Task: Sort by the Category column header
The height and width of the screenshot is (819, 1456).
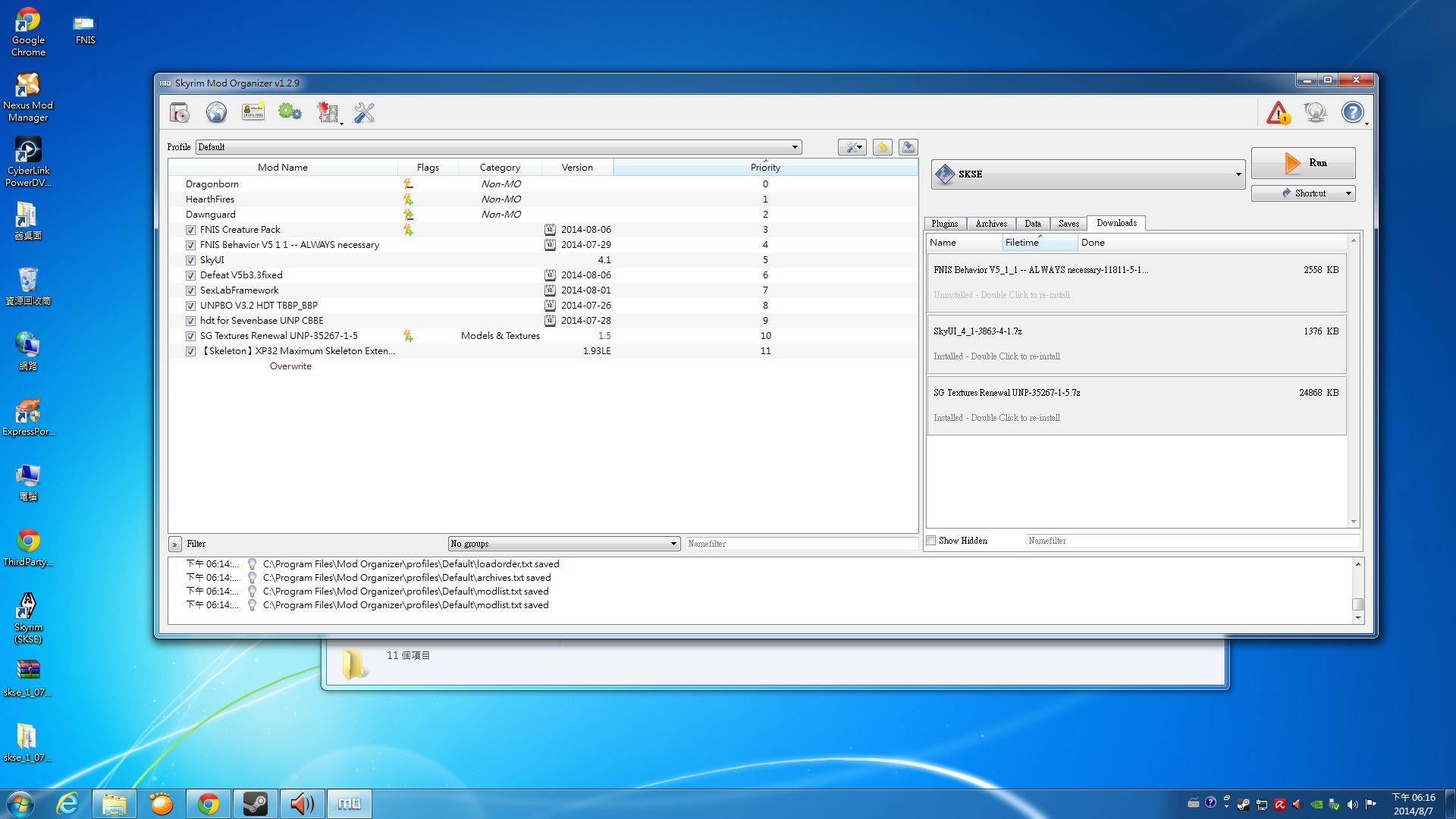Action: (500, 168)
